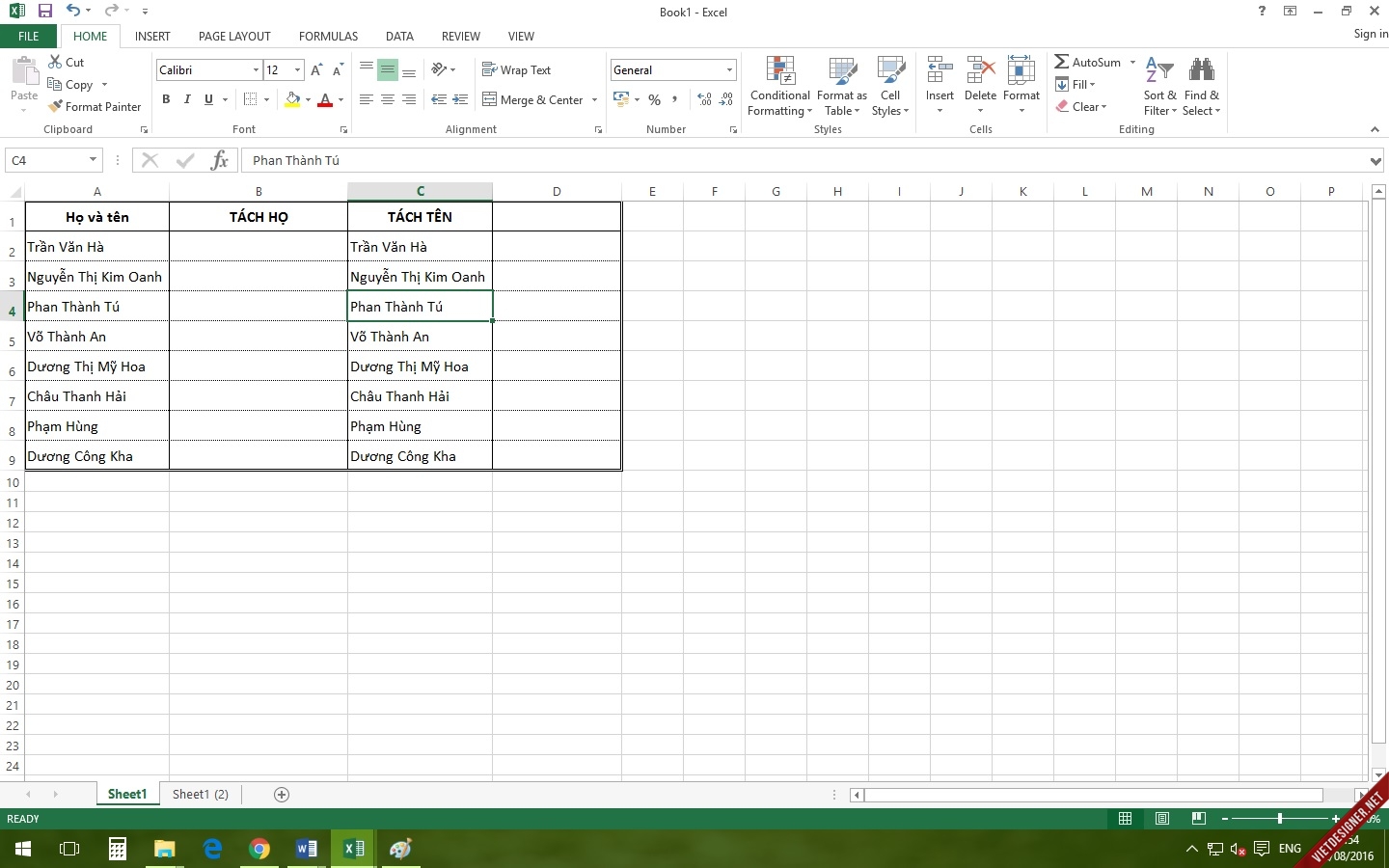Expand the Calibri font name dropdown
Viewport: 1389px width, 868px height.
[x=256, y=69]
